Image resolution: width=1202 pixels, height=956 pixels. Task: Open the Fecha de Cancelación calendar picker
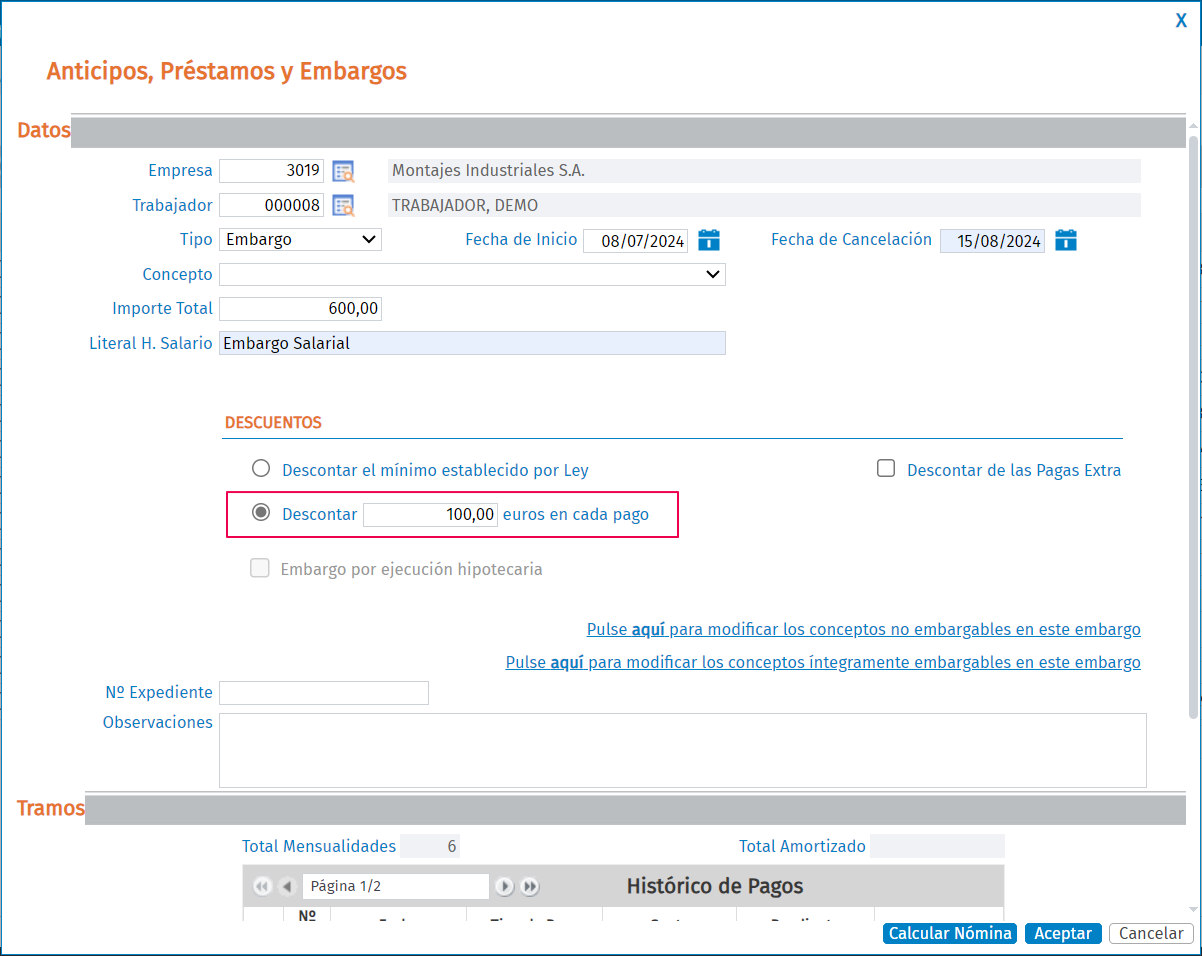pyautogui.click(x=1066, y=240)
